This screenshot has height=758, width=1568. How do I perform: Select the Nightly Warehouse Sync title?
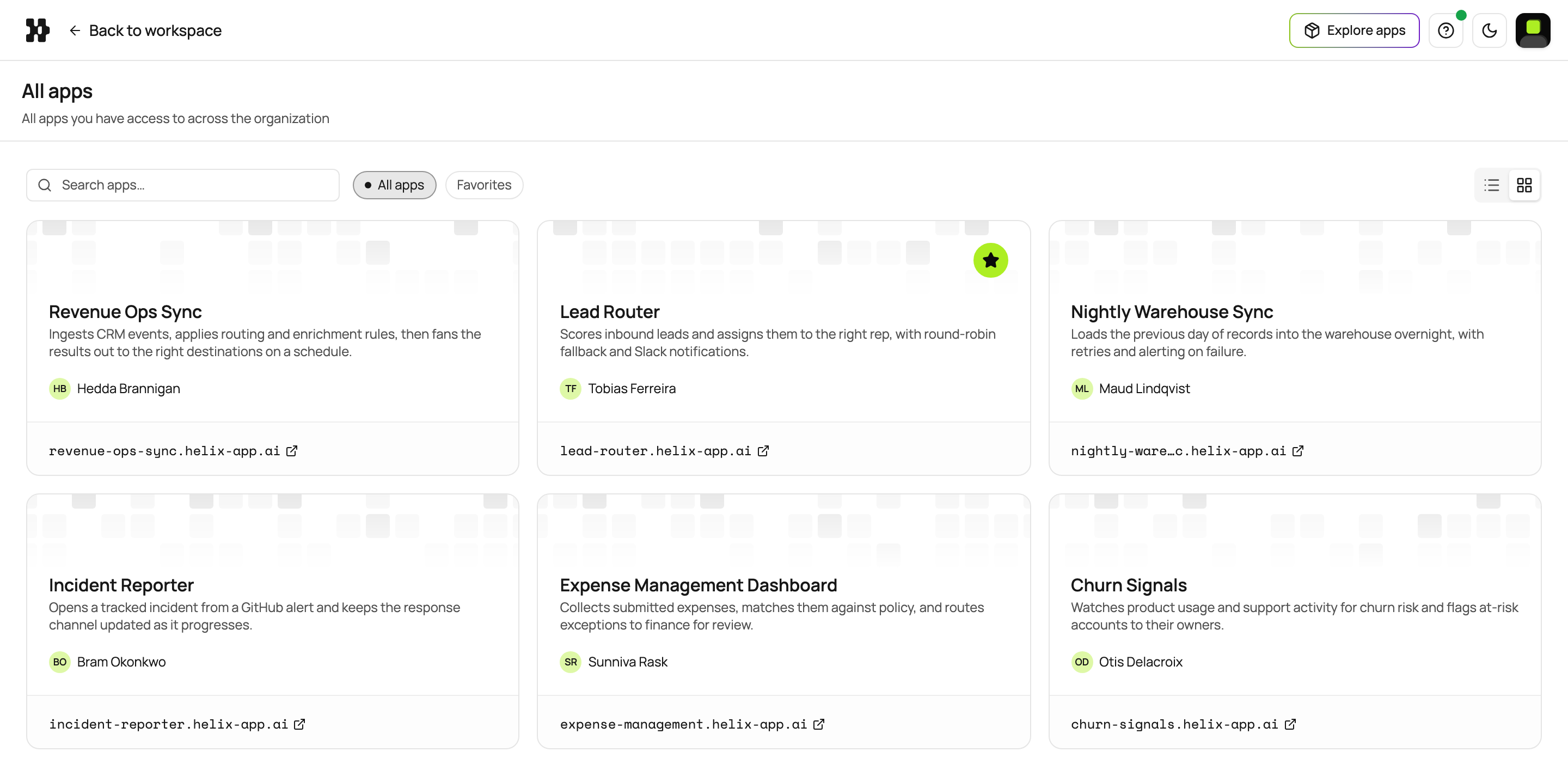(1172, 311)
